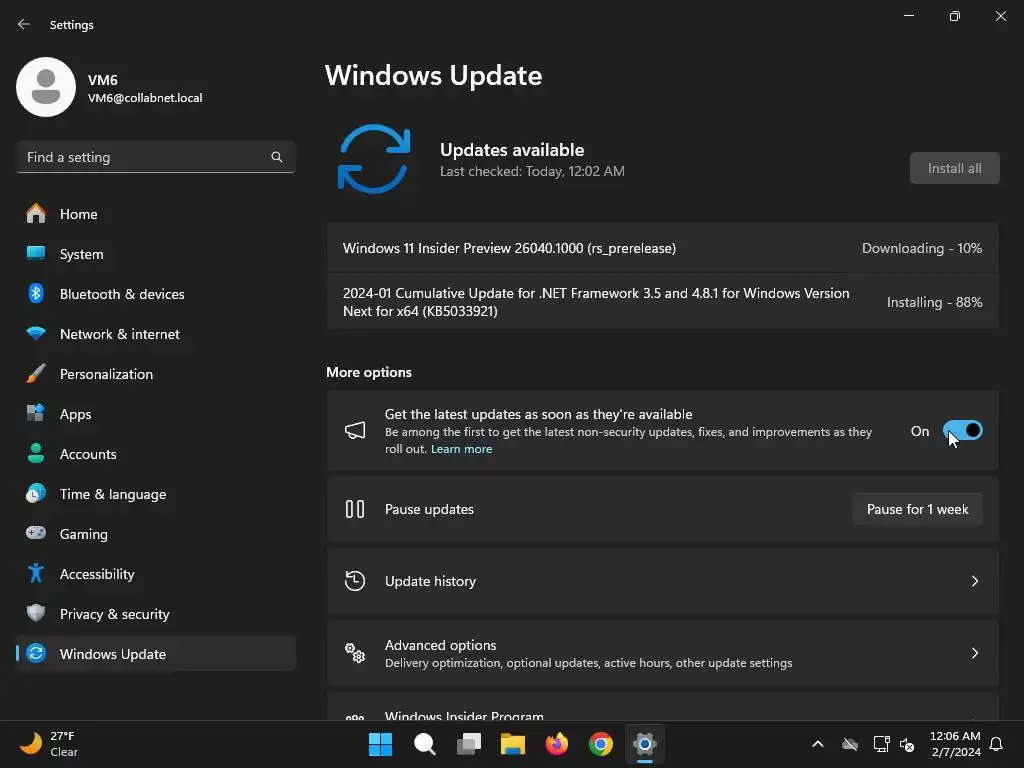Screen dimensions: 1024x768
Task: Go to System settings page
Action: pos(156,253)
